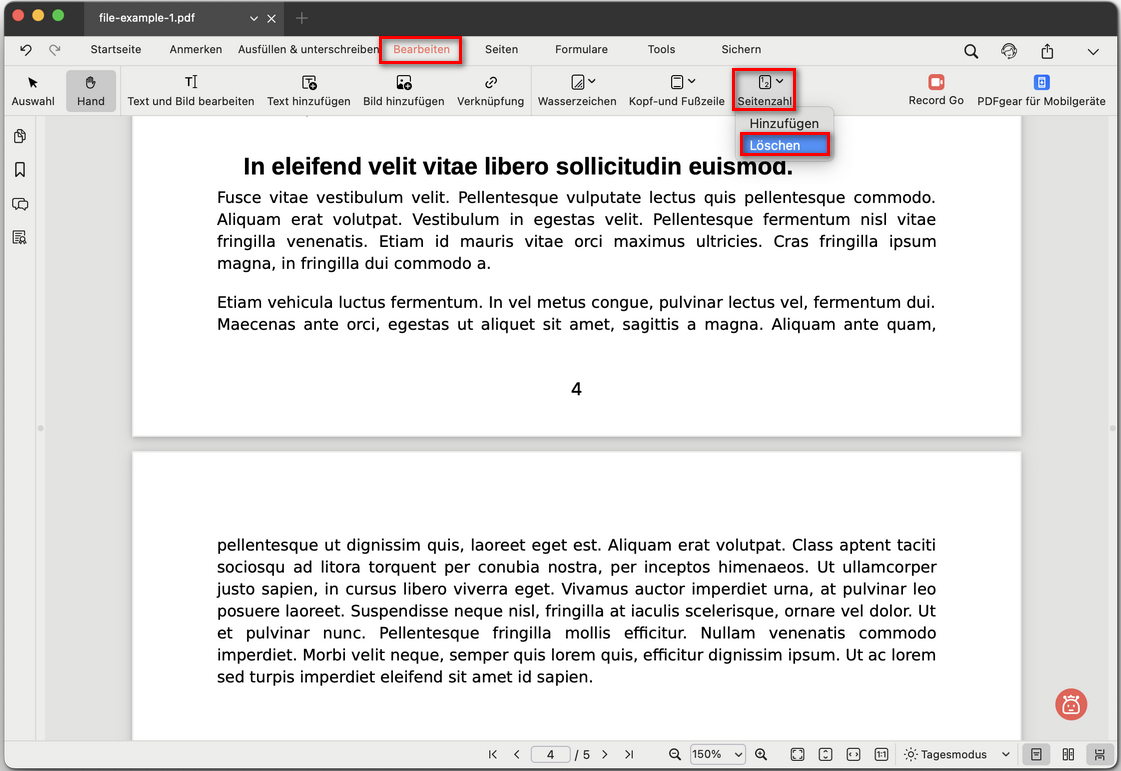Screen dimensions: 1121x771
Task: Launch Record Go from the toolbar
Action: tap(935, 90)
